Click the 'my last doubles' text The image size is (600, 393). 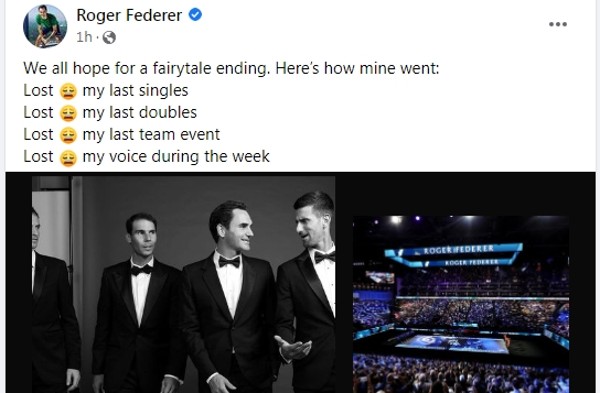coord(140,113)
